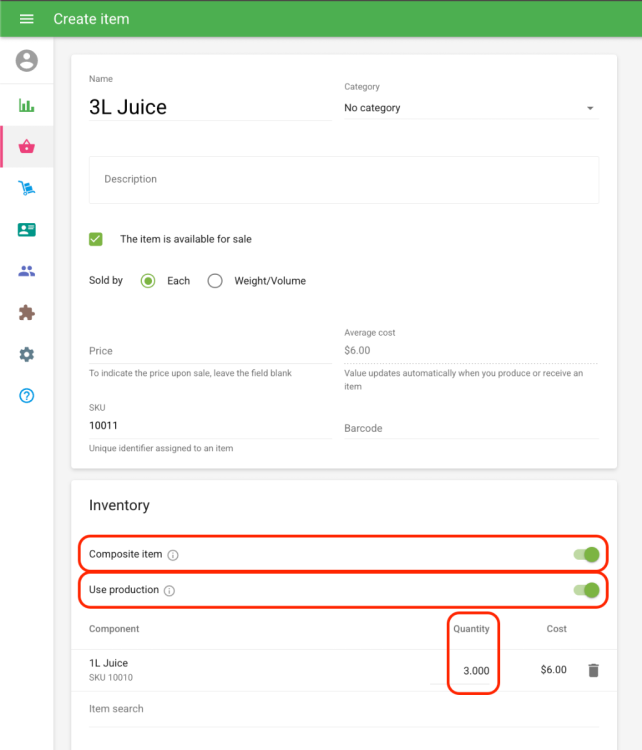Show info tooltip for Composite item
The image size is (642, 750).
click(x=173, y=555)
